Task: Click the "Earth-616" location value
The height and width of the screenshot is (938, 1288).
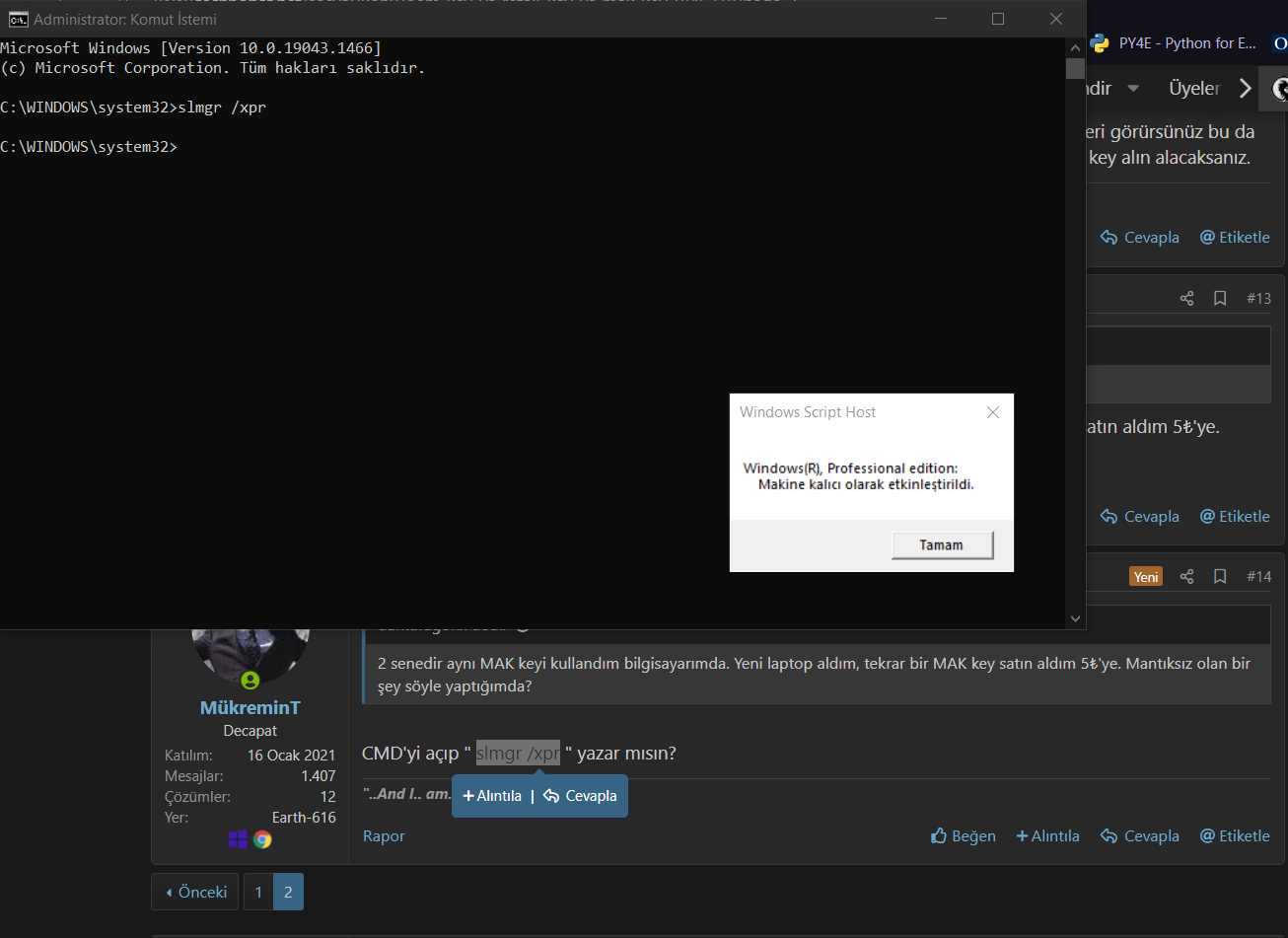Action: pos(304,818)
